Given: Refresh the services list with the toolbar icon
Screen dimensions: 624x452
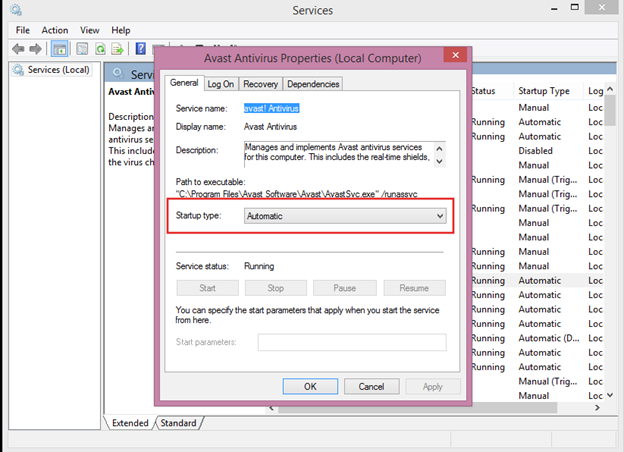Looking at the screenshot, I should click(x=100, y=49).
